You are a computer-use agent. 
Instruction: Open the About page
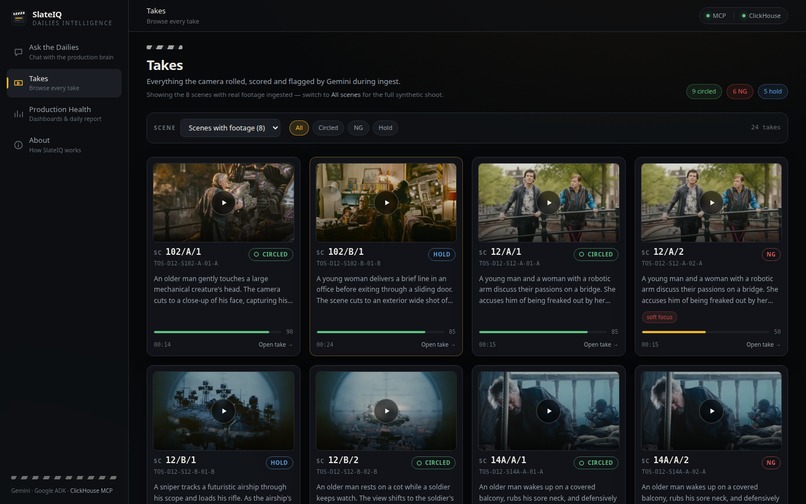coord(64,145)
